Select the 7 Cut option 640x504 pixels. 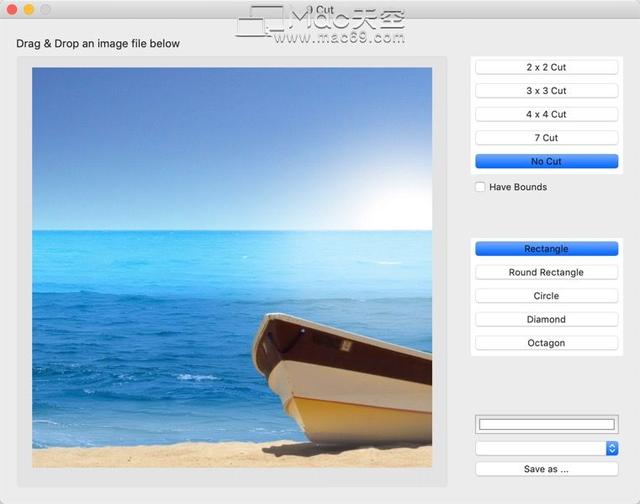click(x=546, y=138)
